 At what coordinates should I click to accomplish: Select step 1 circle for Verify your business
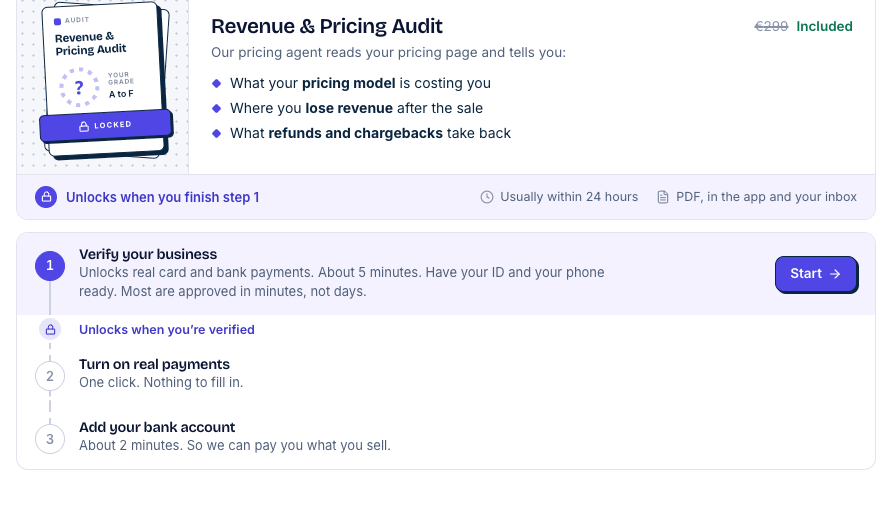(50, 266)
